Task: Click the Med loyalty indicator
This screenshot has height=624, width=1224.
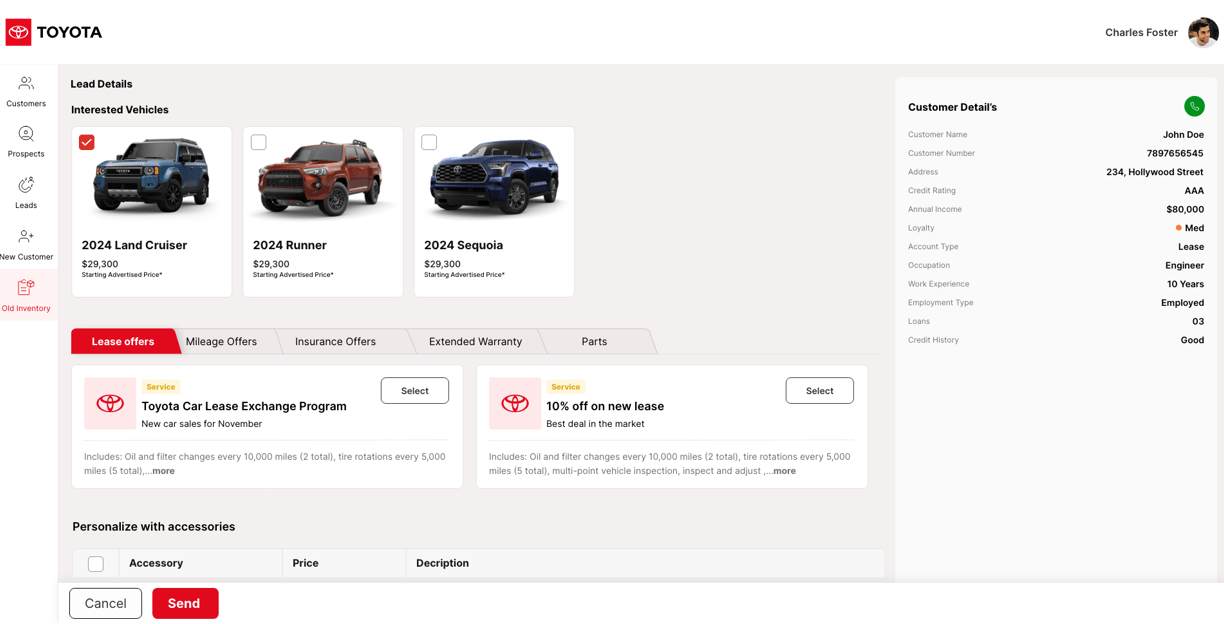Action: pos(1190,228)
